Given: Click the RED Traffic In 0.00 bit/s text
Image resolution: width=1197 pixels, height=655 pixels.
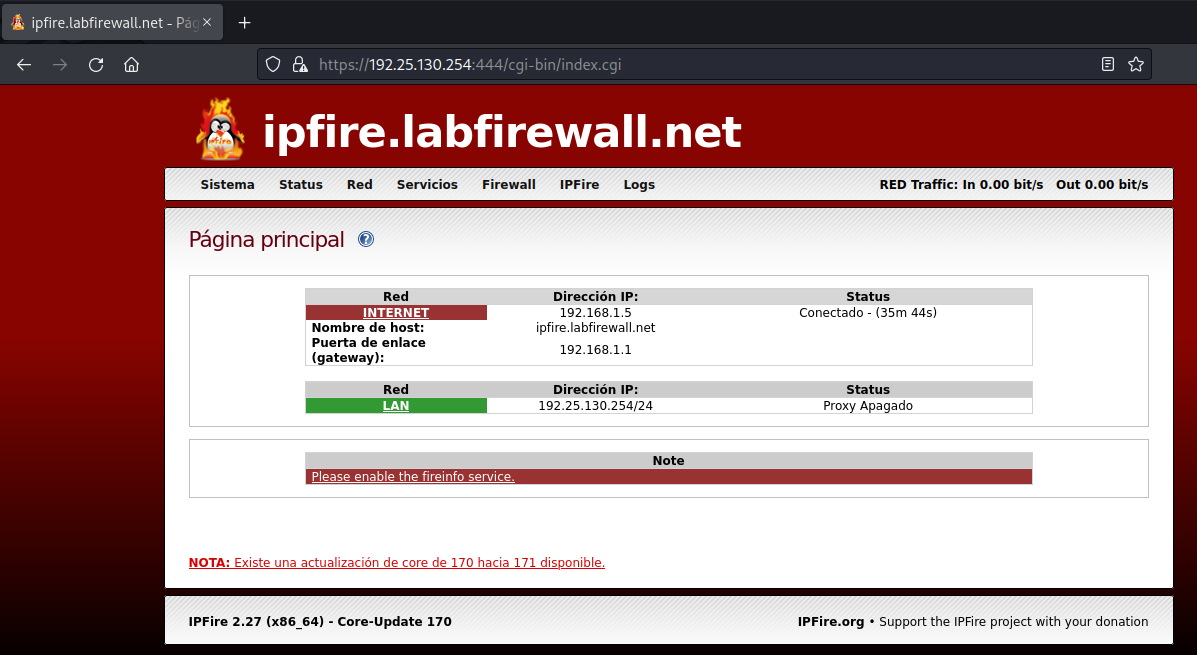Looking at the screenshot, I should [961, 185].
